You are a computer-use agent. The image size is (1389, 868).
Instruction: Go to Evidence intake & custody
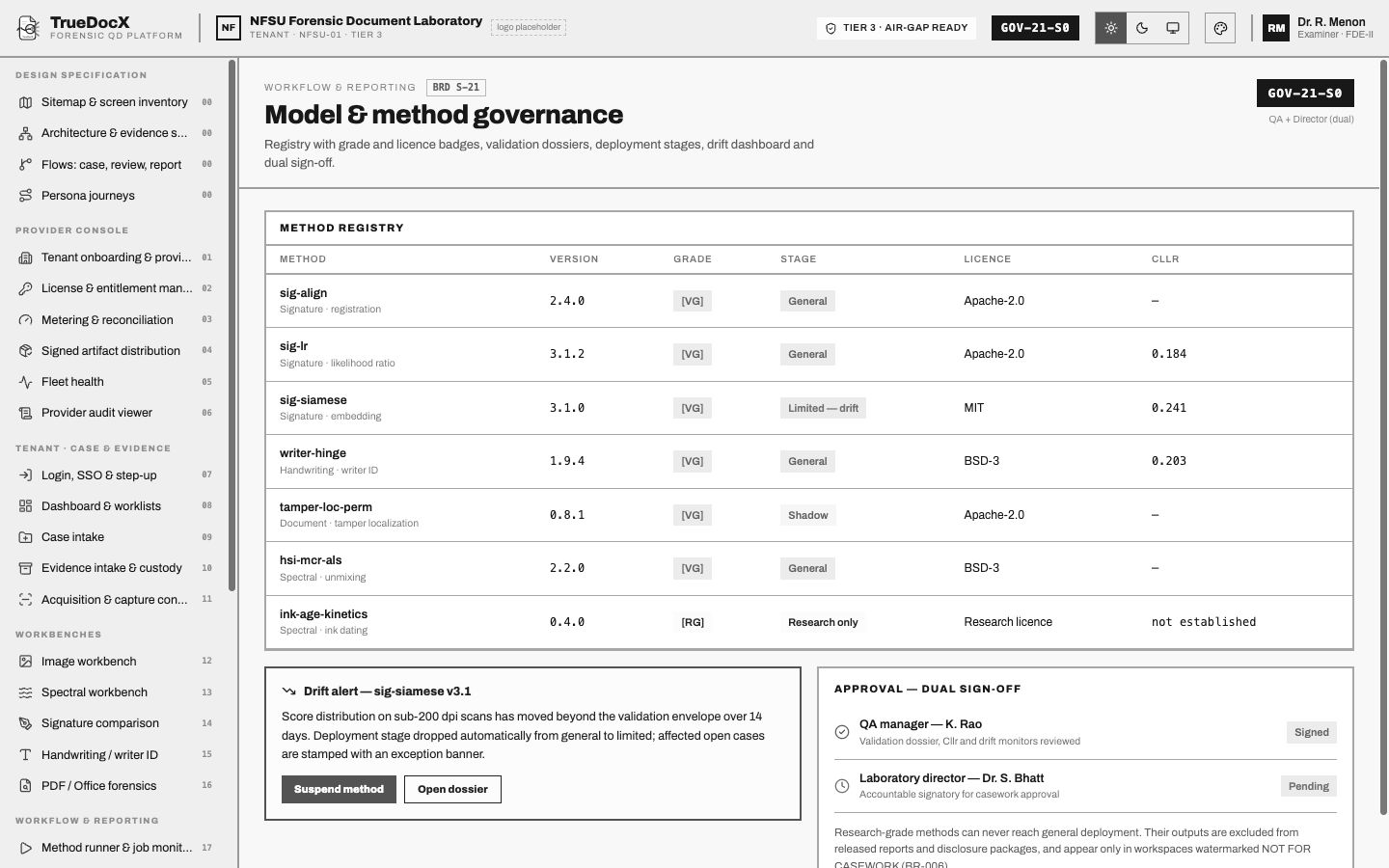115,568
